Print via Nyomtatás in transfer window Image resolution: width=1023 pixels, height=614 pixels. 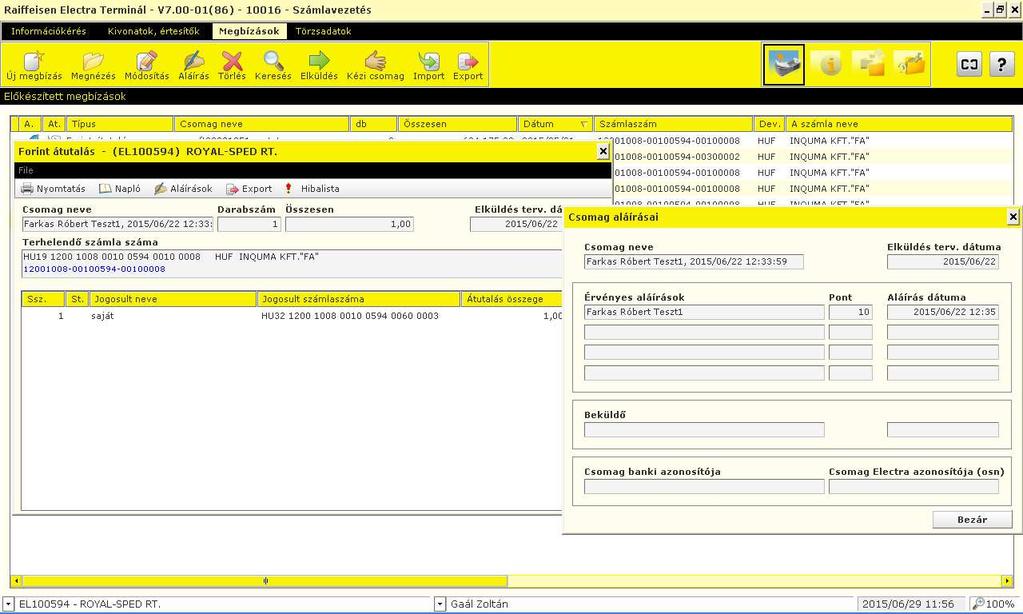coord(53,189)
